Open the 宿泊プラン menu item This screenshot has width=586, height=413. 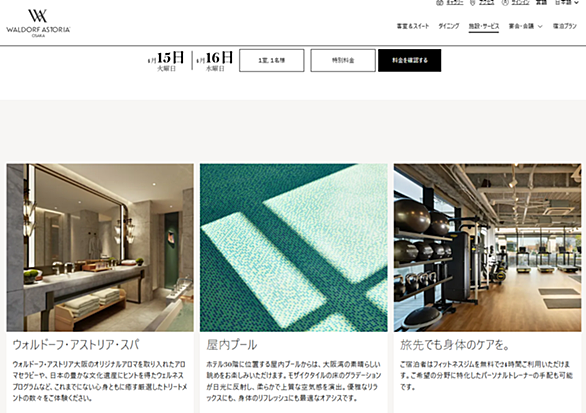[x=565, y=26]
